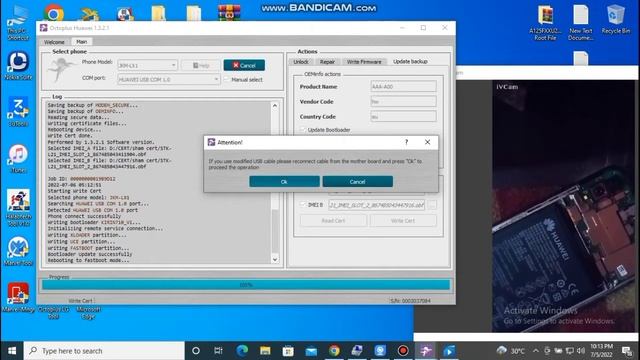This screenshot has width=640, height=360.
Task: Click the Help button next to Phone Model
Action: pyautogui.click(x=201, y=65)
